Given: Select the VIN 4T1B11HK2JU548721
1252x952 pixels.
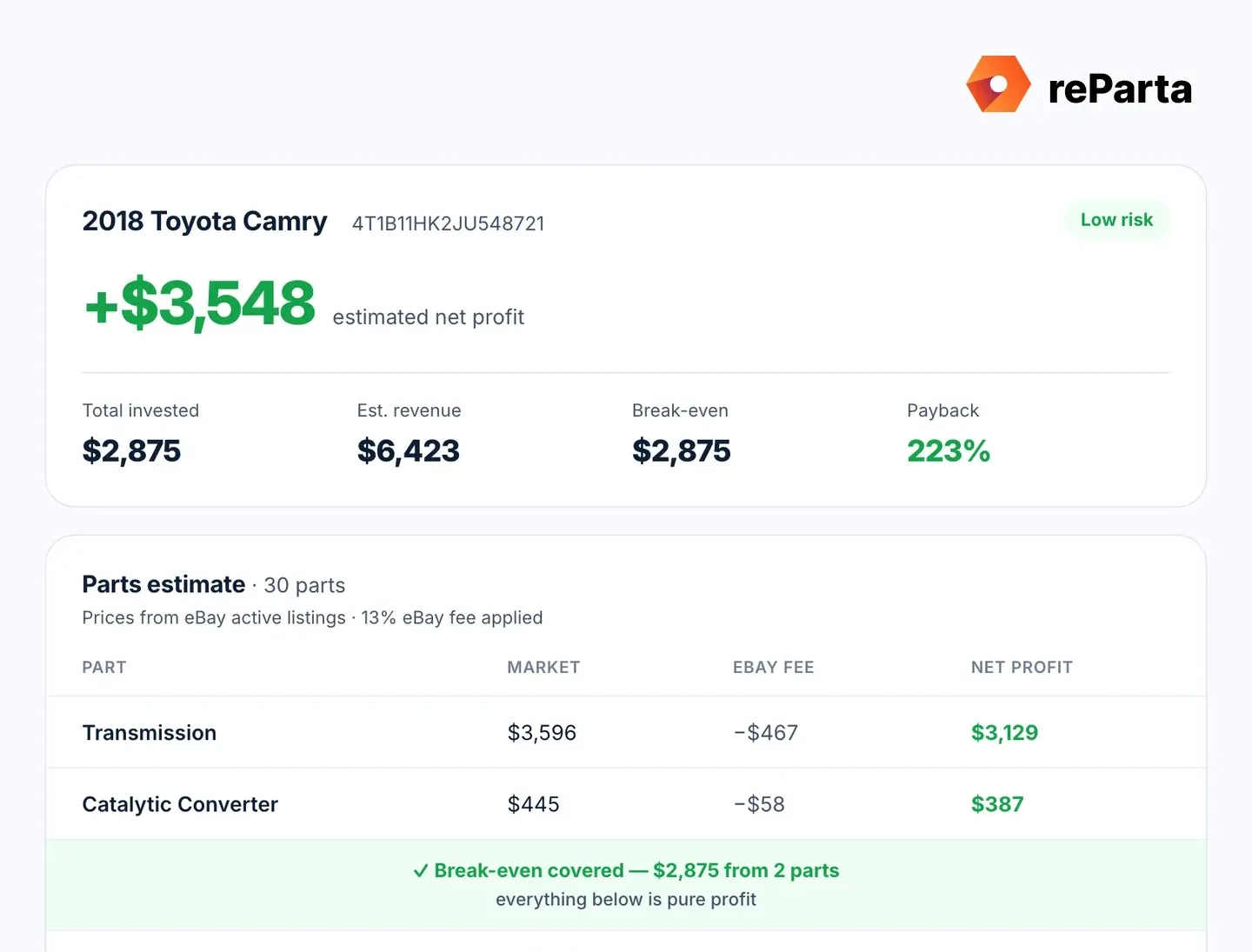Looking at the screenshot, I should (448, 223).
